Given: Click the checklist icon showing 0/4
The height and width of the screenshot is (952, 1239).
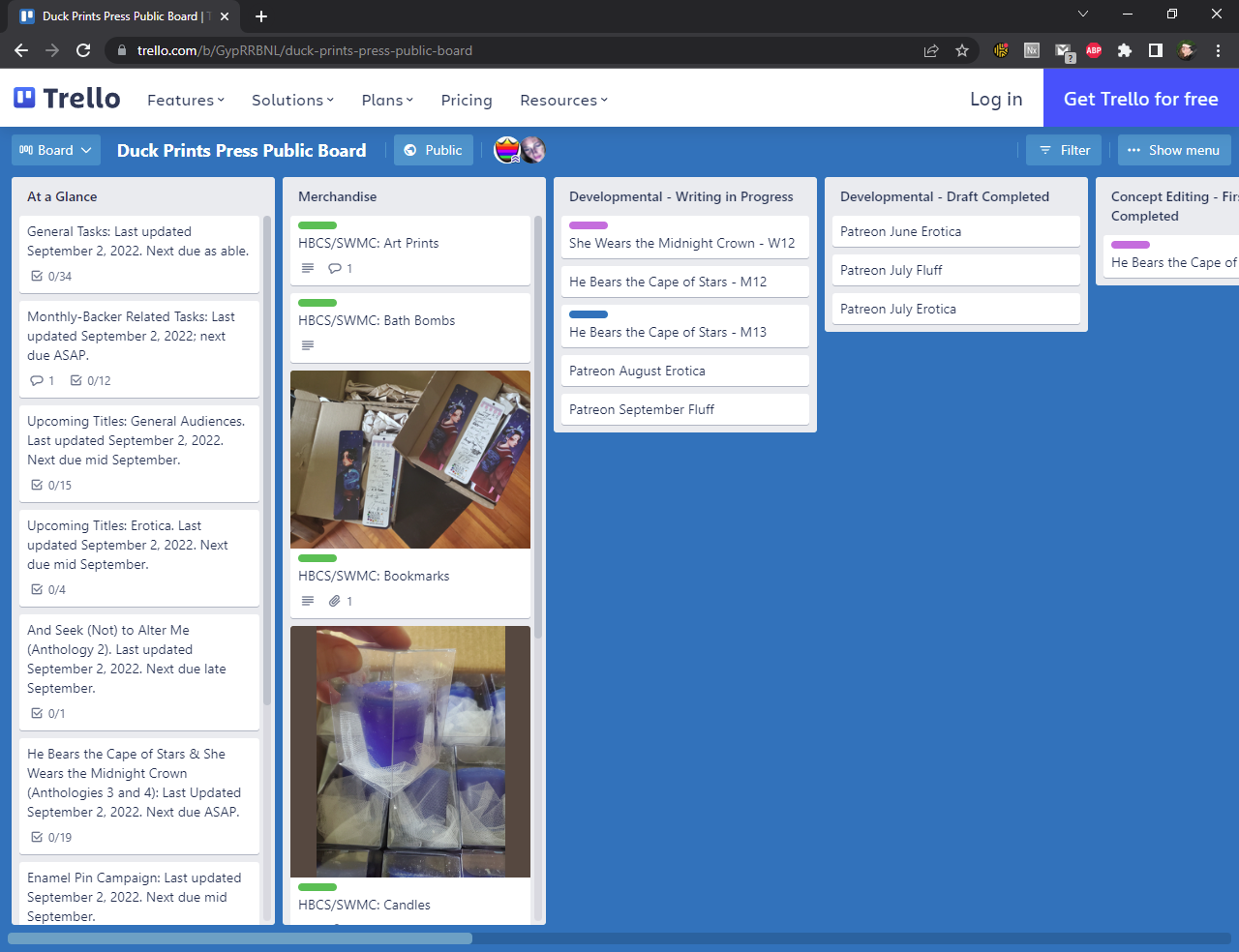Looking at the screenshot, I should tap(37, 589).
